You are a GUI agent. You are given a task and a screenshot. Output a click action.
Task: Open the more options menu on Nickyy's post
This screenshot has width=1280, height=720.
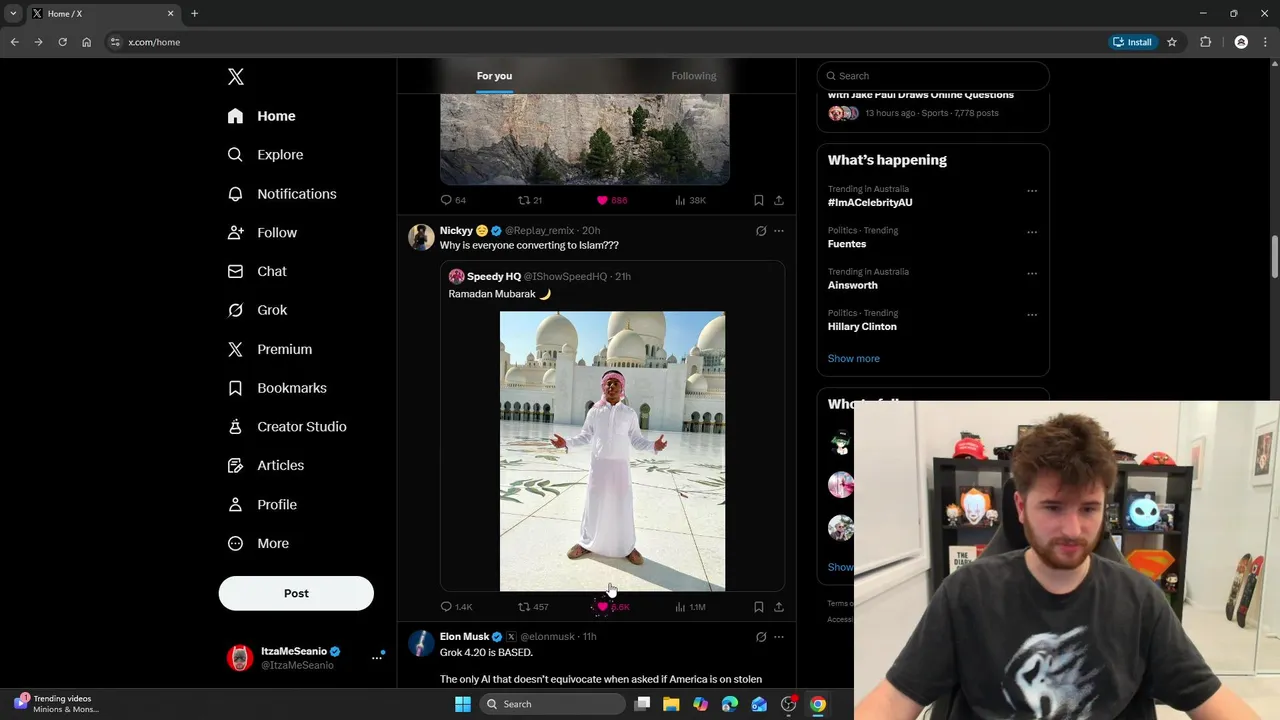pos(779,231)
